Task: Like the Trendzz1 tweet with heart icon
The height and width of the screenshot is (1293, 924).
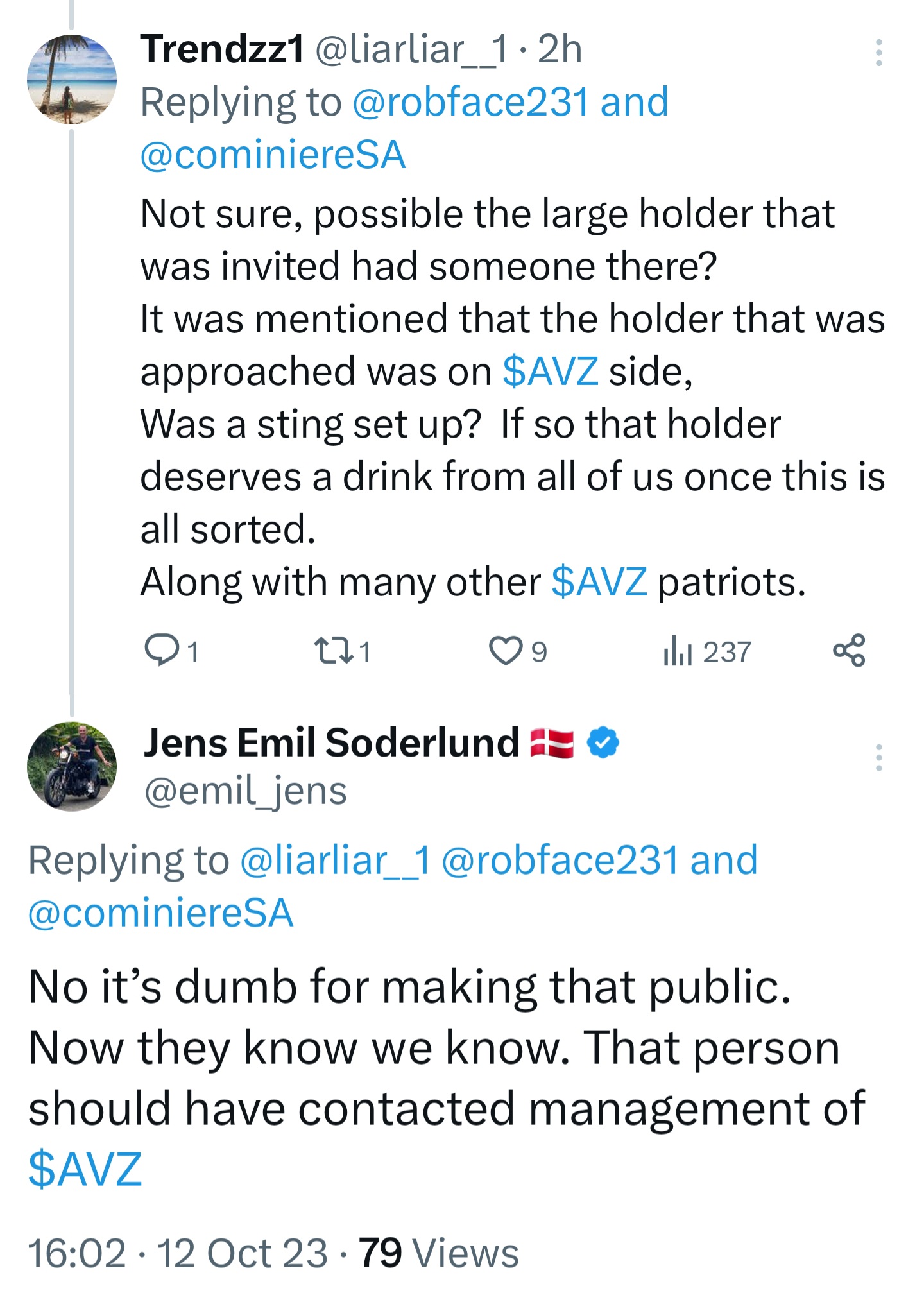Action: 506,650
